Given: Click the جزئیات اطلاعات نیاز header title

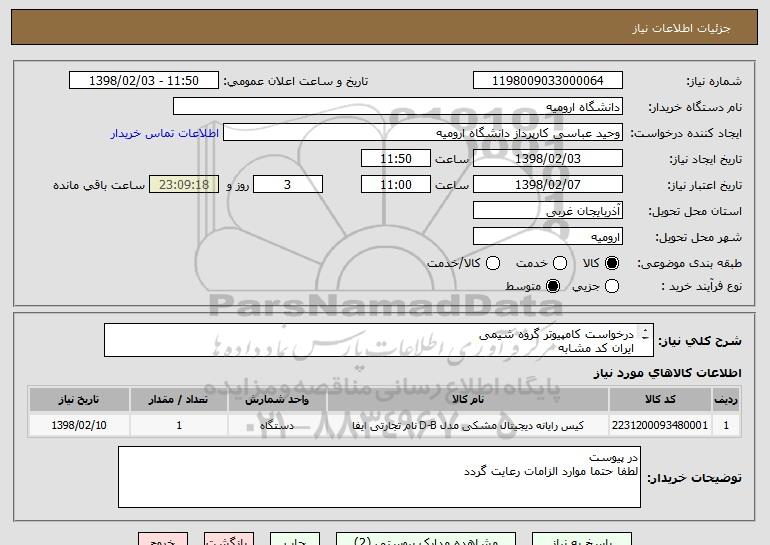Looking at the screenshot, I should [x=681, y=28].
